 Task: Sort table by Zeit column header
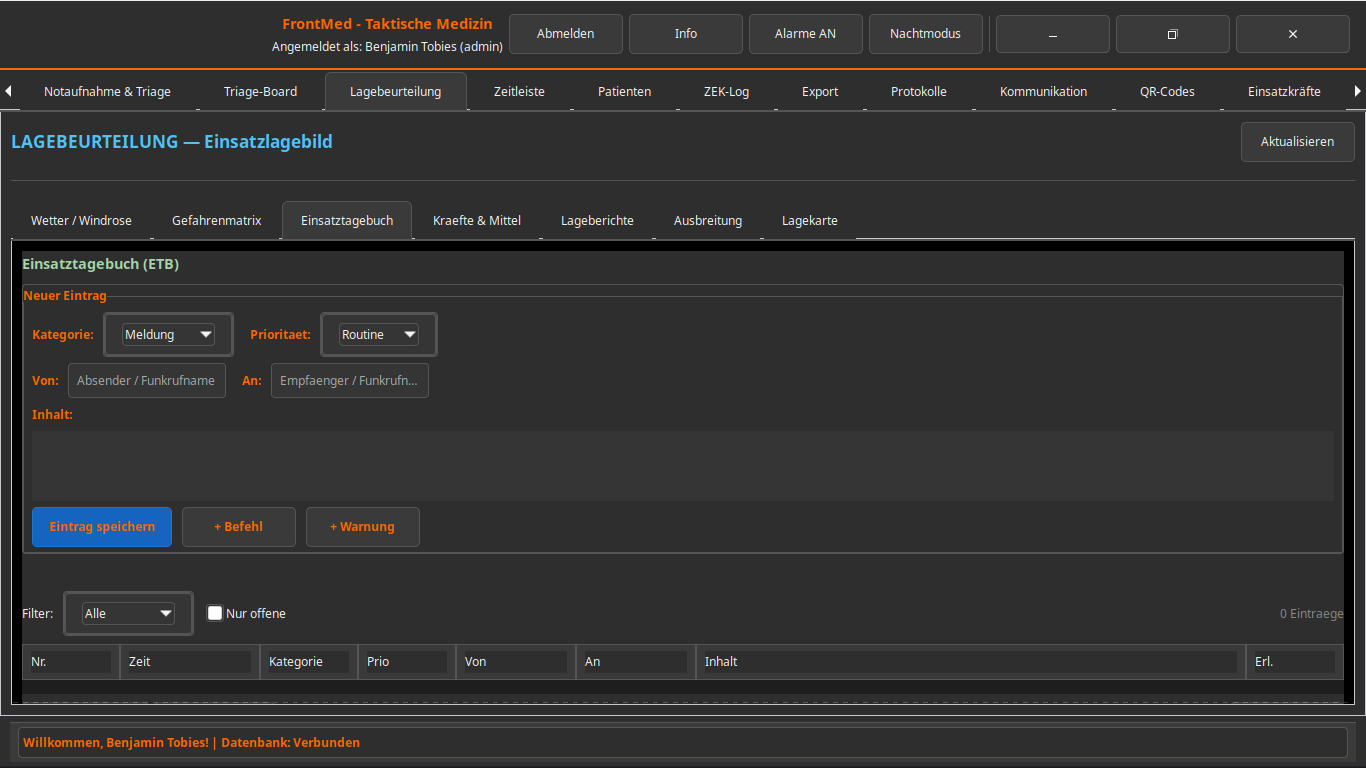click(x=189, y=662)
